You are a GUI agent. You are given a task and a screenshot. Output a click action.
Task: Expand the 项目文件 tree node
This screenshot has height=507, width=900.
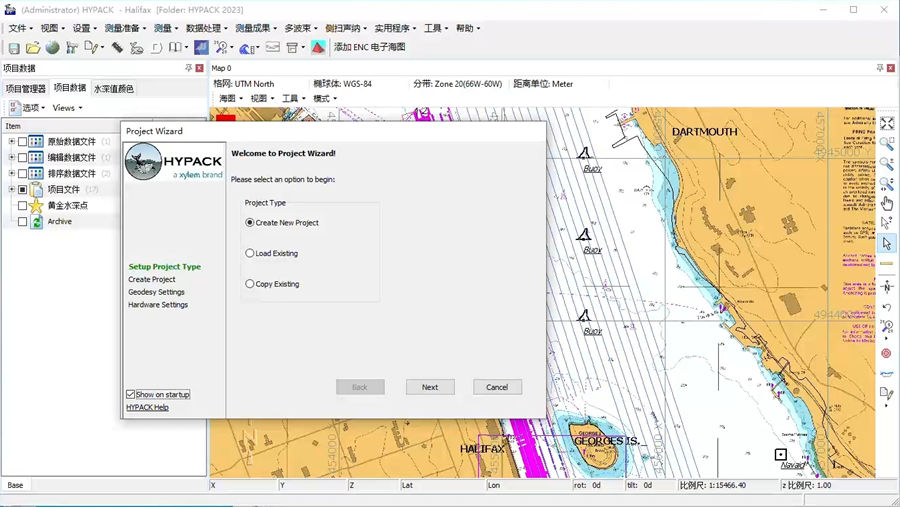11,189
